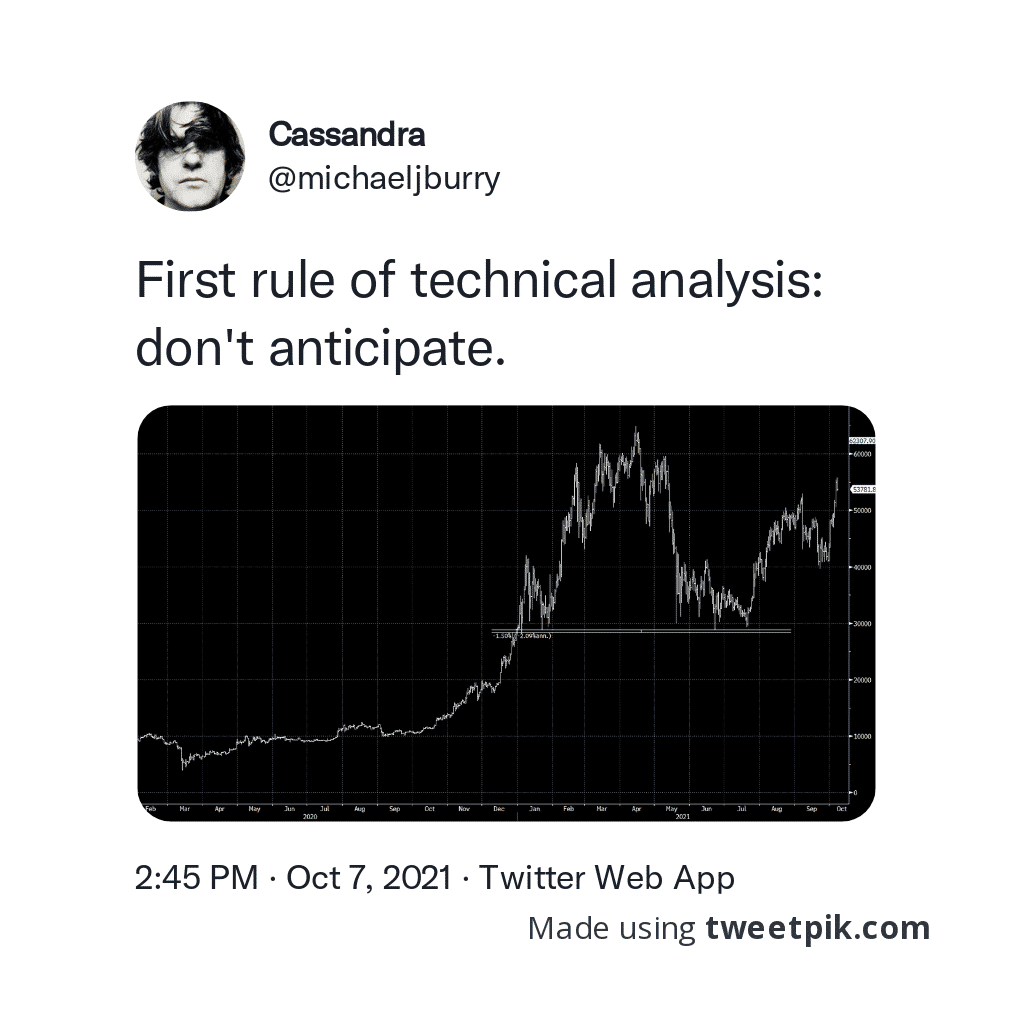Click the 62307.90 high price tag

(x=862, y=440)
